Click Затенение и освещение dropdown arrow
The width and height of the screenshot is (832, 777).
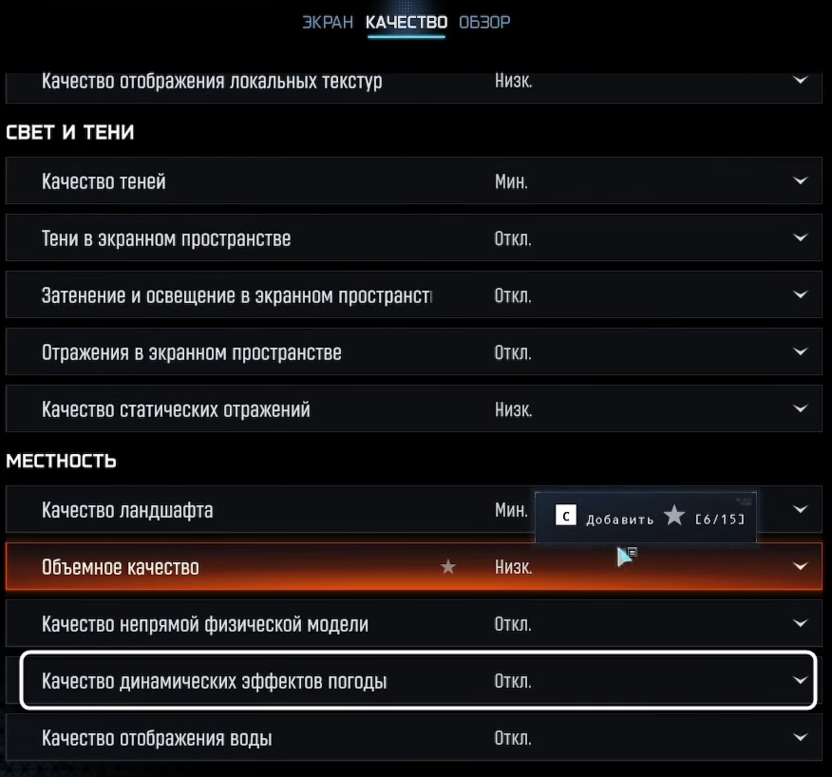(x=800, y=295)
